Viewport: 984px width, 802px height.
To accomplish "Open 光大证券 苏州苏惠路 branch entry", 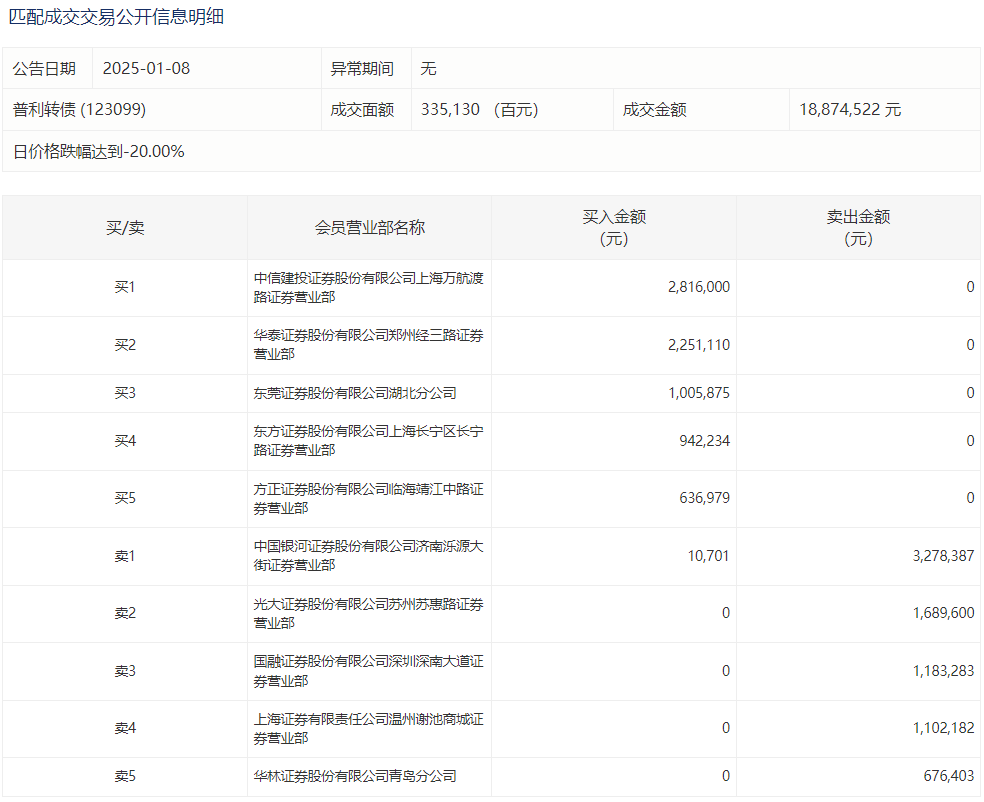I will pos(368,613).
